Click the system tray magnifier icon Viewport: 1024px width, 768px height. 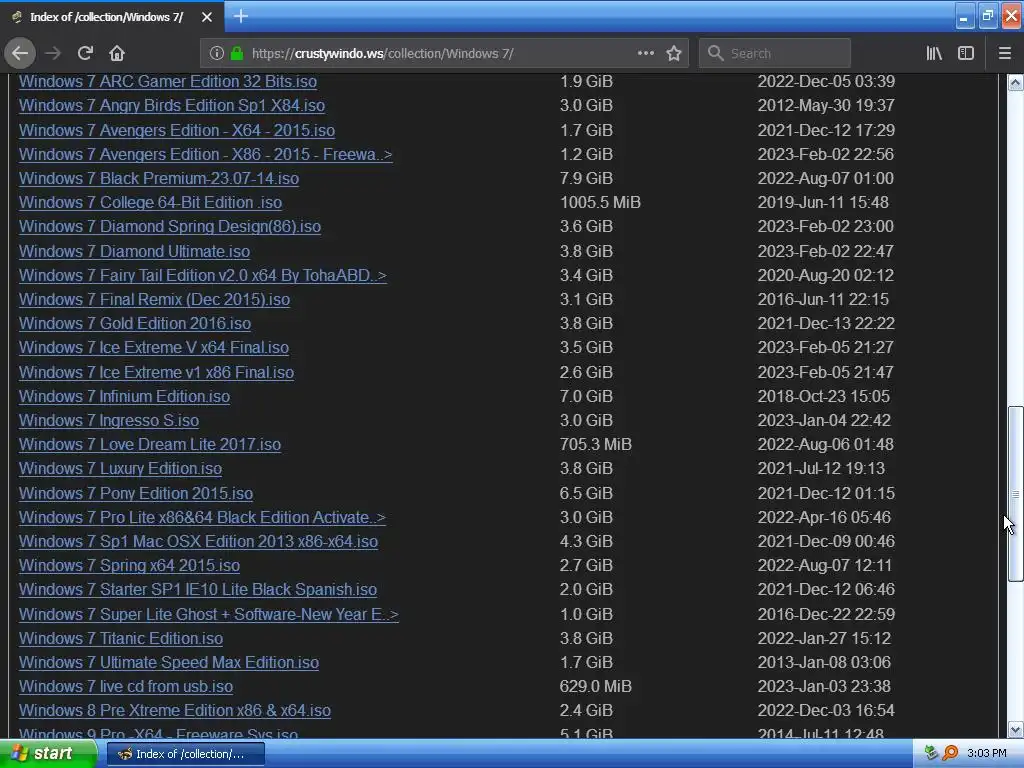tap(950, 754)
